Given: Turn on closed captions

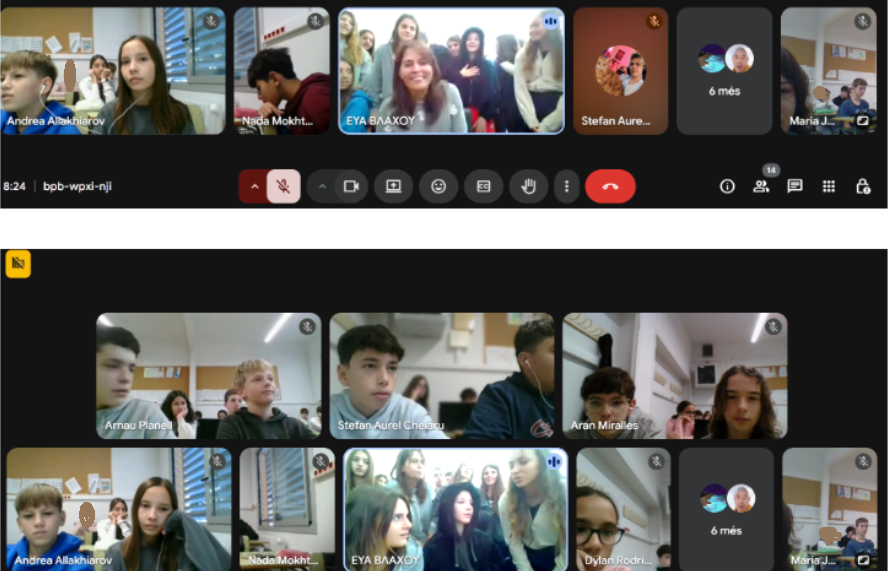Looking at the screenshot, I should (483, 186).
